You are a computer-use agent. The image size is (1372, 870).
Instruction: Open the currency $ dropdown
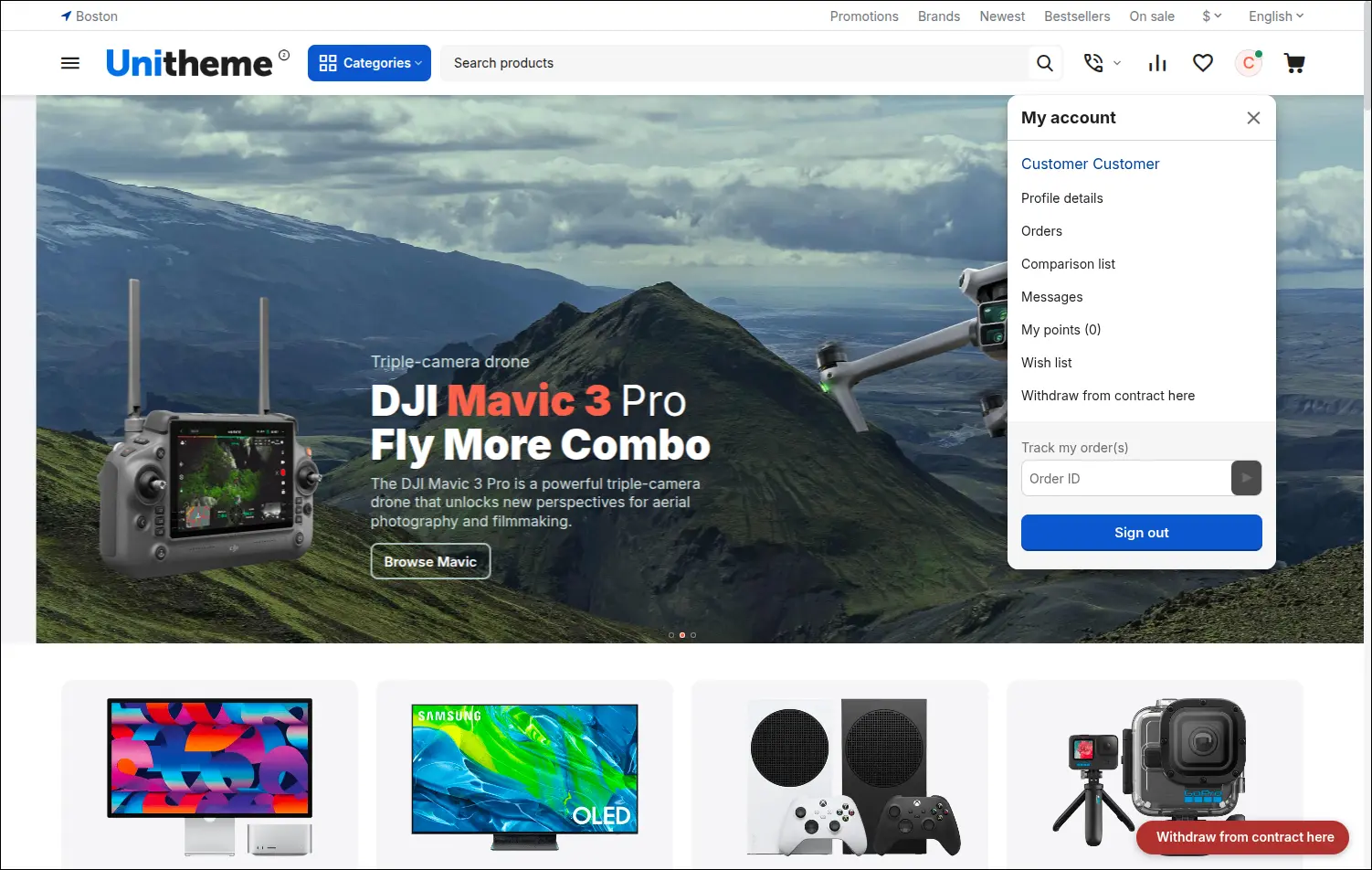pyautogui.click(x=1212, y=16)
